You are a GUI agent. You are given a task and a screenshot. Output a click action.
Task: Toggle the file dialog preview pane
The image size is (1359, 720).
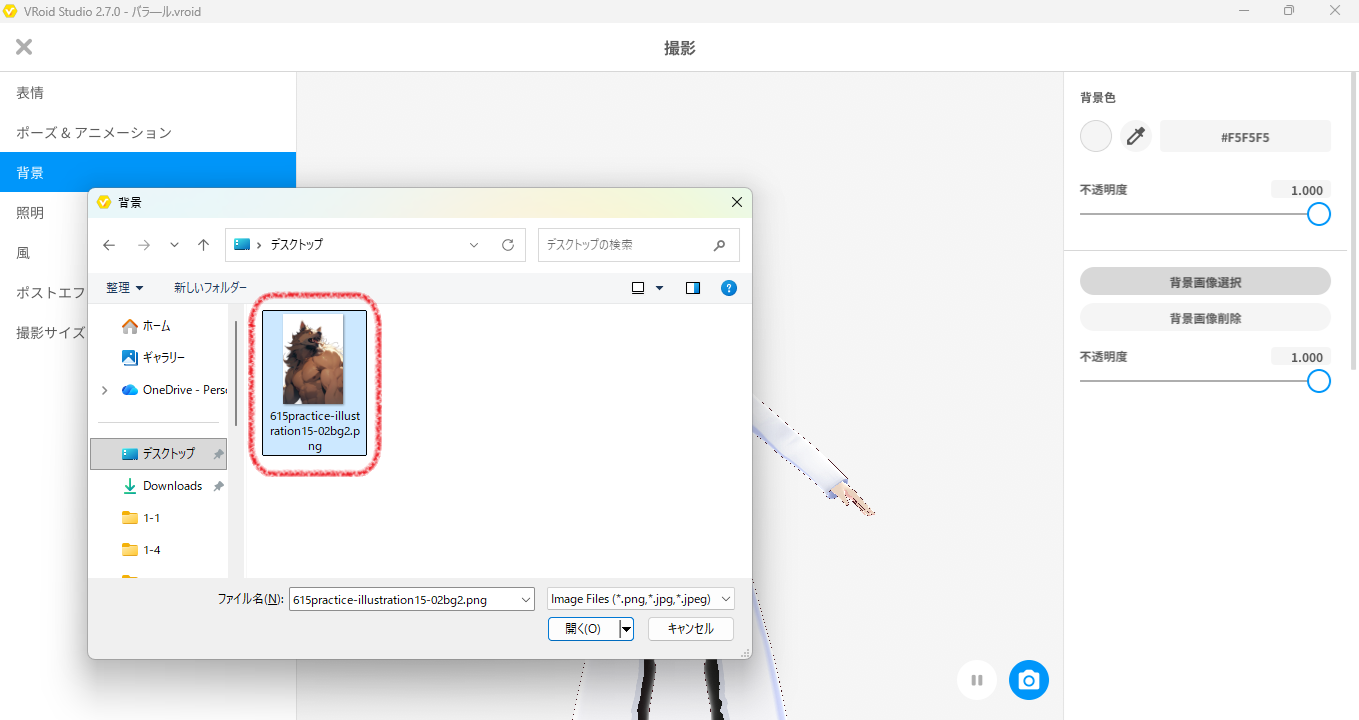693,288
